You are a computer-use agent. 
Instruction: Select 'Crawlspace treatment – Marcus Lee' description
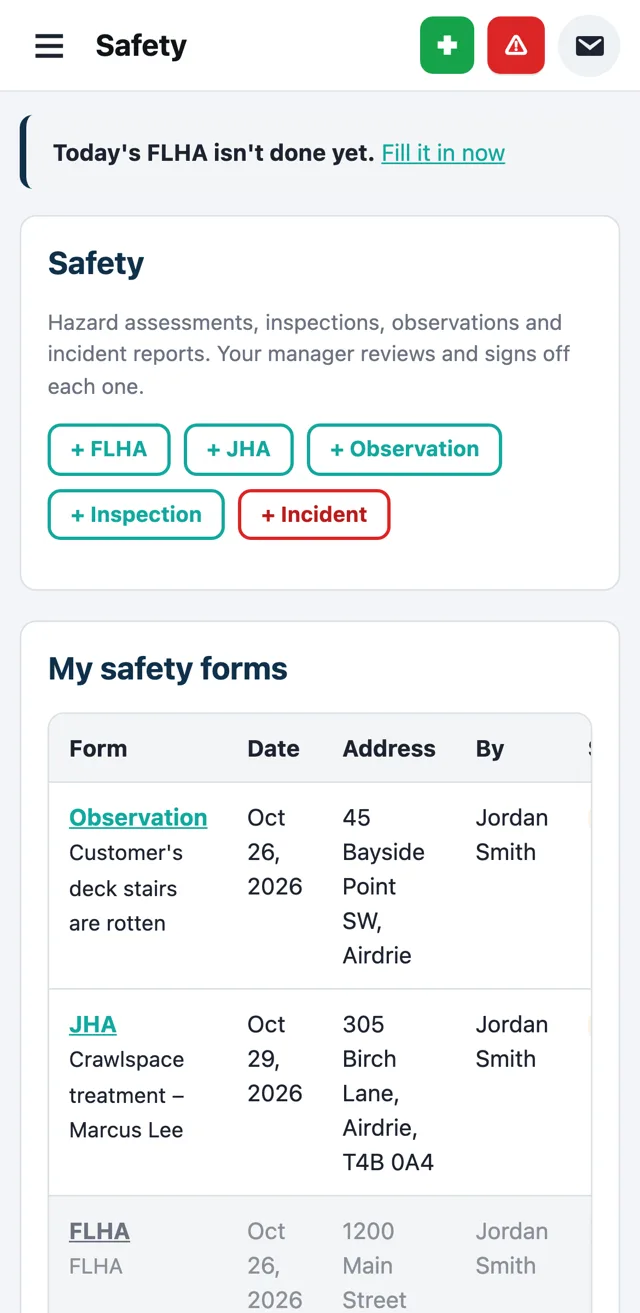(x=127, y=1095)
